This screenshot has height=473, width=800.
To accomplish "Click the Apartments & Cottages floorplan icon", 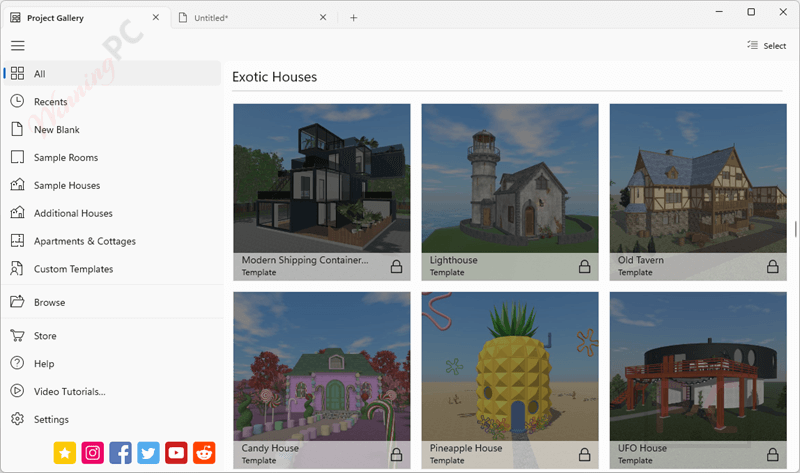I will point(17,240).
